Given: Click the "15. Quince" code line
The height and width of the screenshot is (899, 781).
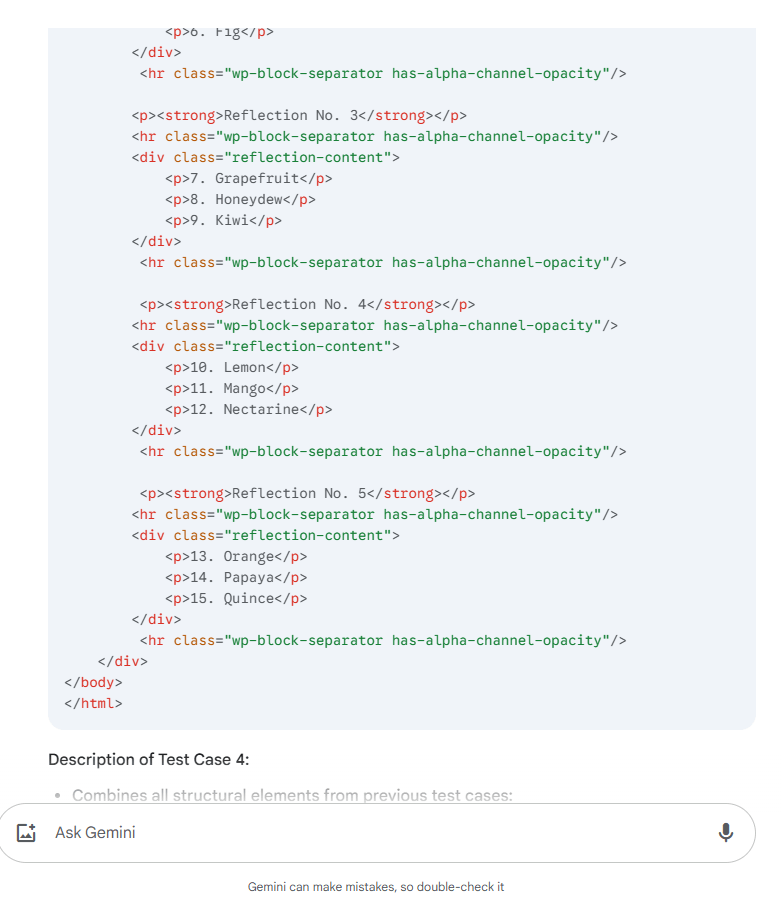Looking at the screenshot, I should 236,598.
